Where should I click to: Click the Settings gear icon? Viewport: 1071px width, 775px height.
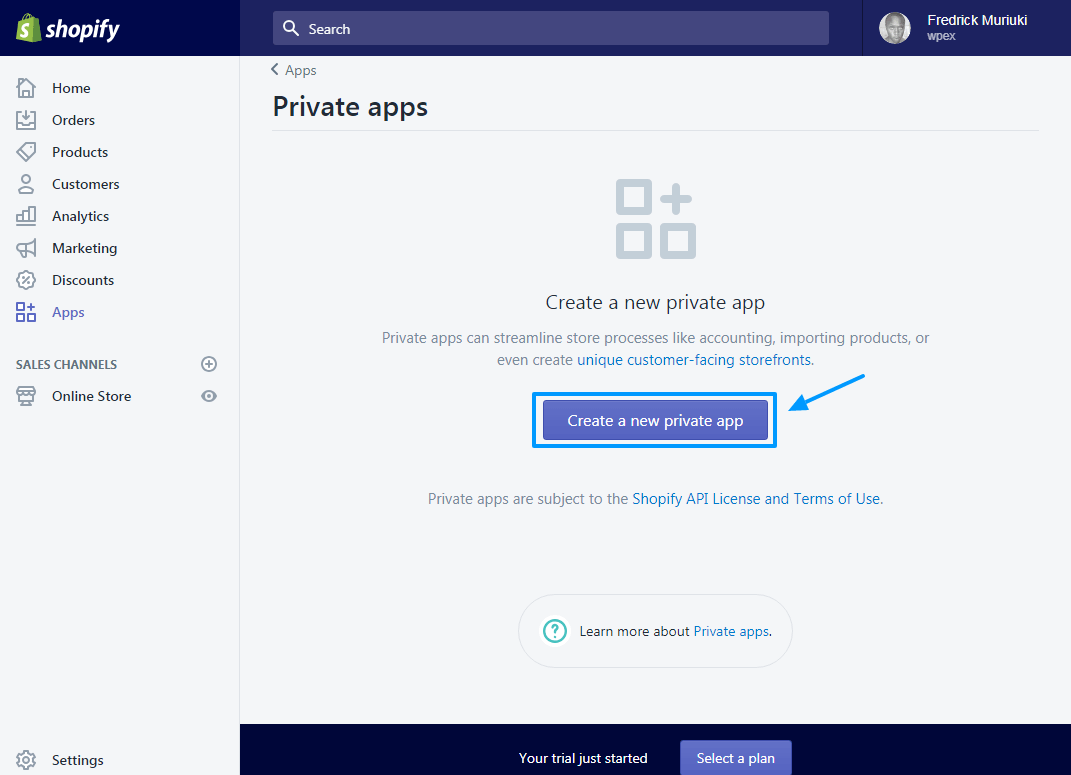coord(26,760)
